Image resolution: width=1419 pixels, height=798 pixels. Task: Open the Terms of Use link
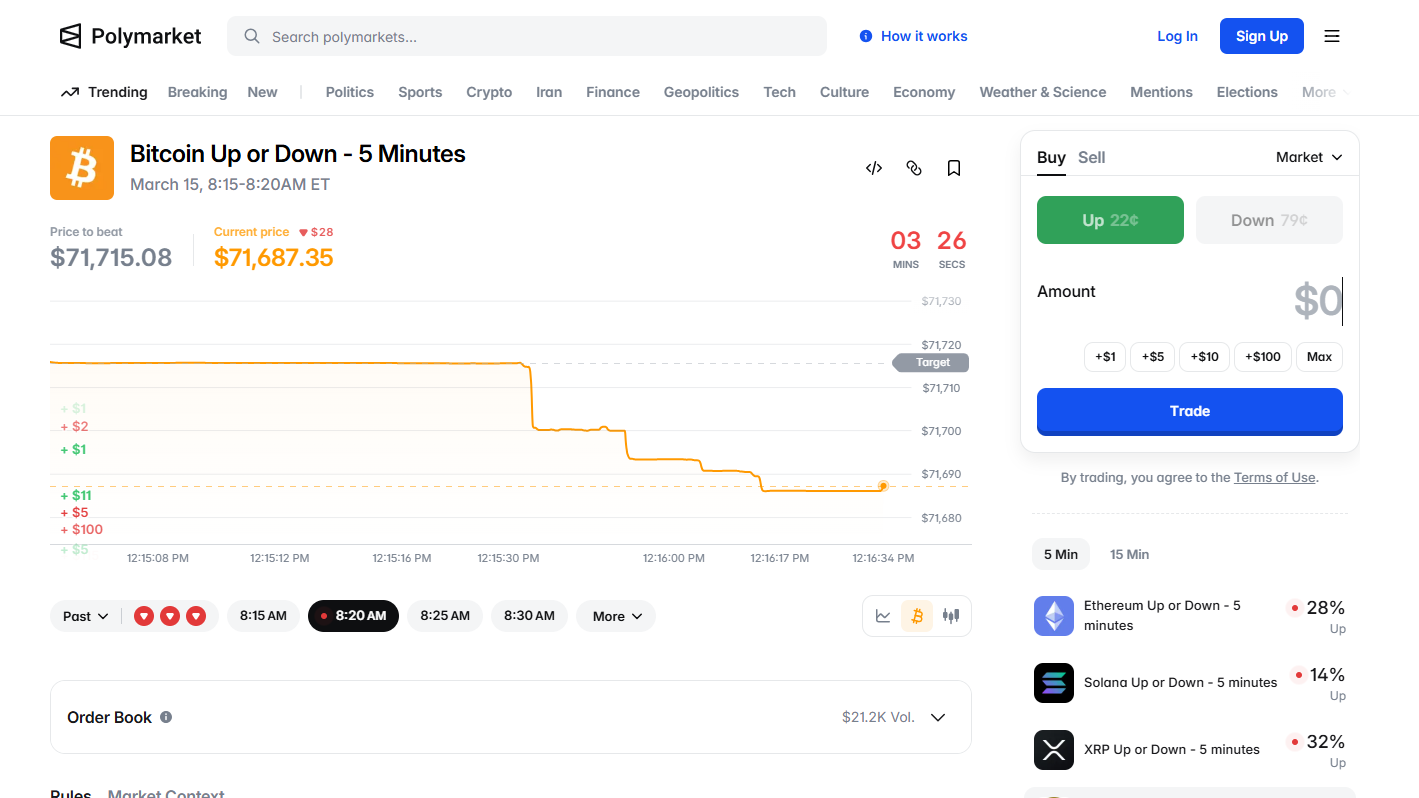1274,477
